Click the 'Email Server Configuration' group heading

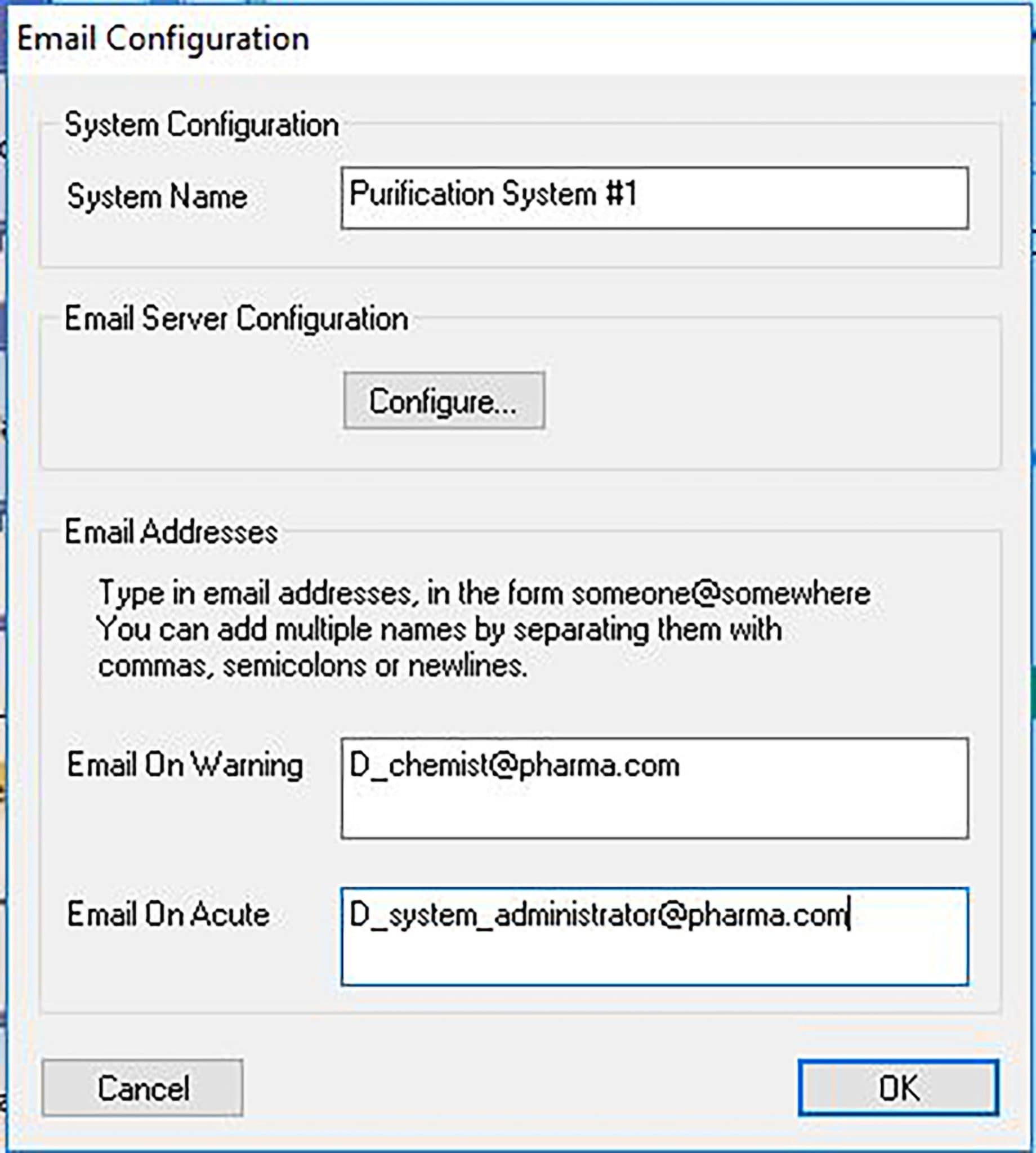point(236,319)
